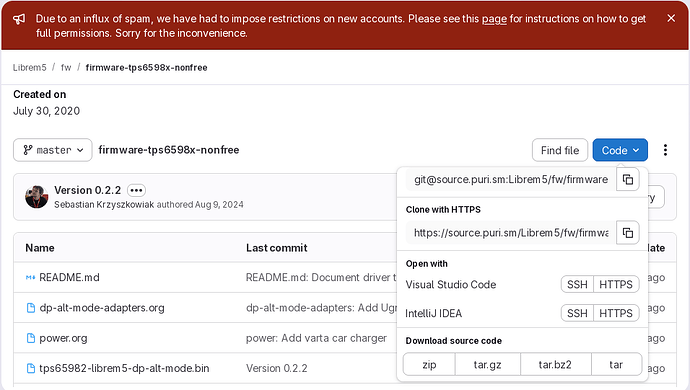
Task: Open the 'dp-alt-mode-adapters: Add' commit
Action: click(x=321, y=308)
